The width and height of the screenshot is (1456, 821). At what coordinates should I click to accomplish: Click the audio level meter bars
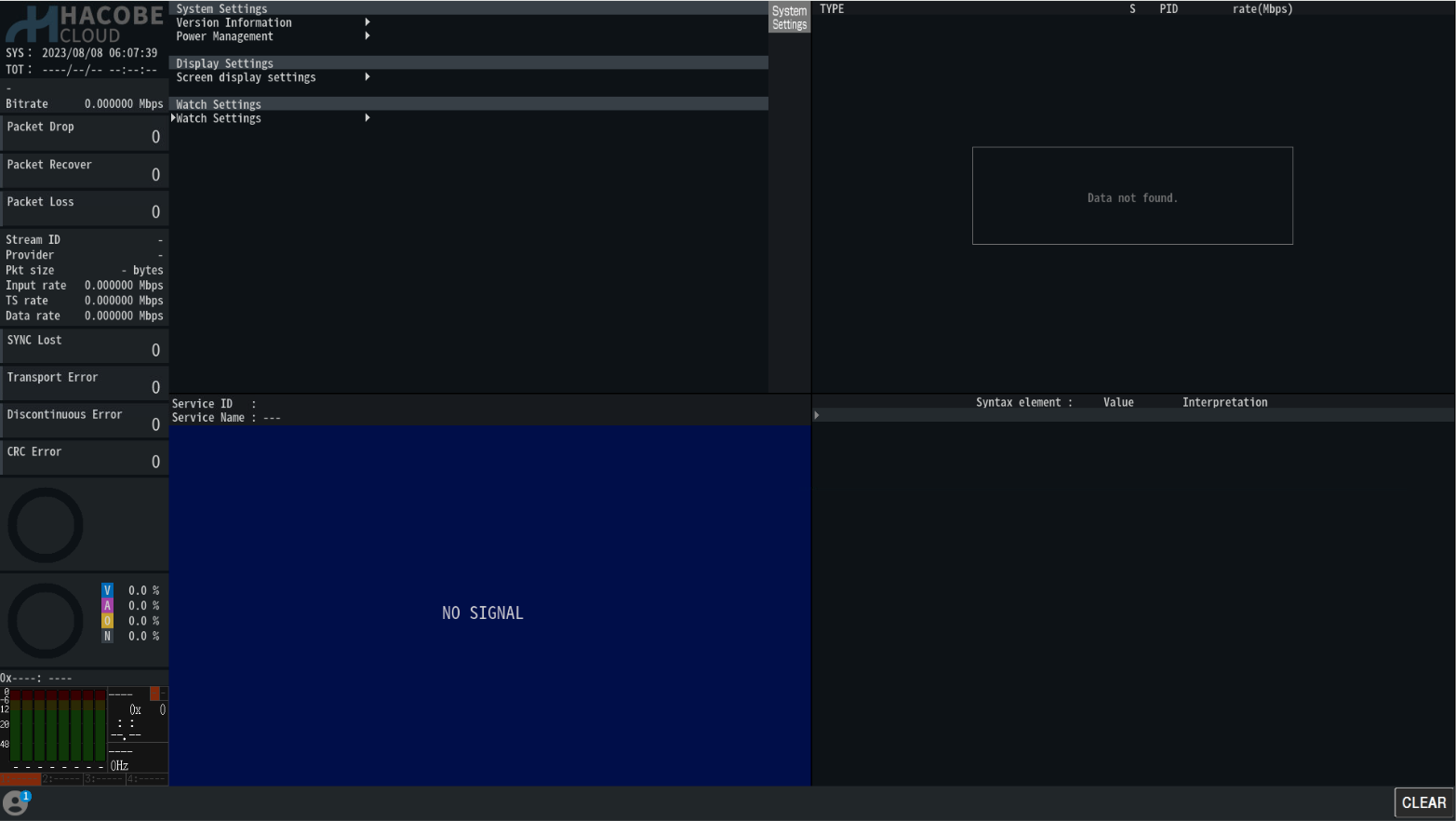click(56, 726)
